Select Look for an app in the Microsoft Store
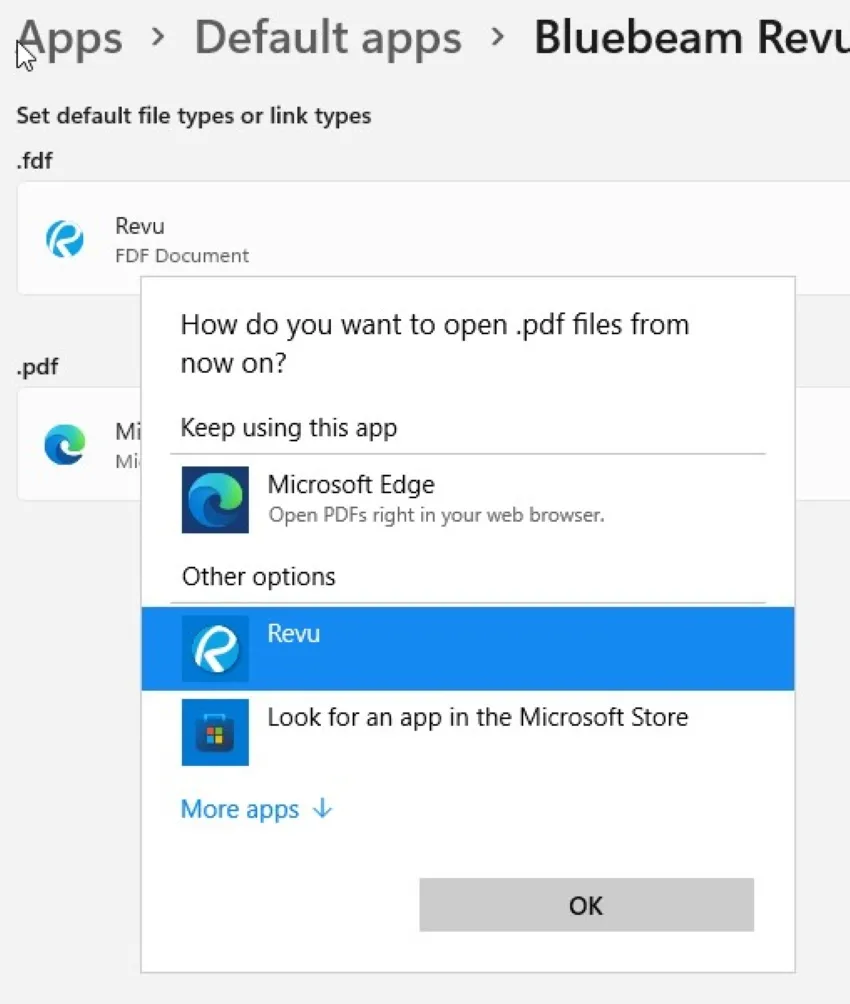Image resolution: width=850 pixels, height=1004 pixels. pos(477,717)
